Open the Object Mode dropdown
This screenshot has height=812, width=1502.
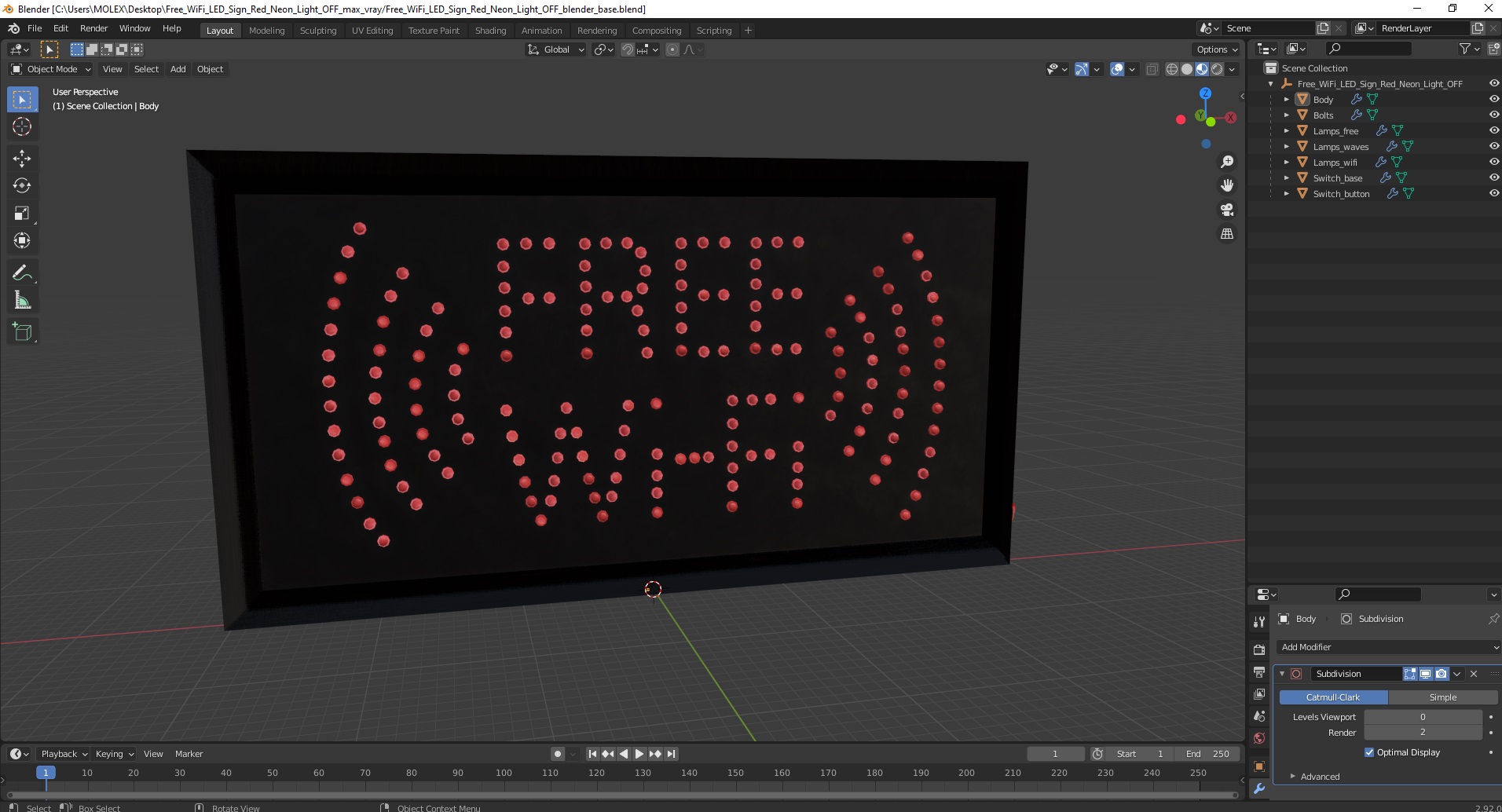51,69
